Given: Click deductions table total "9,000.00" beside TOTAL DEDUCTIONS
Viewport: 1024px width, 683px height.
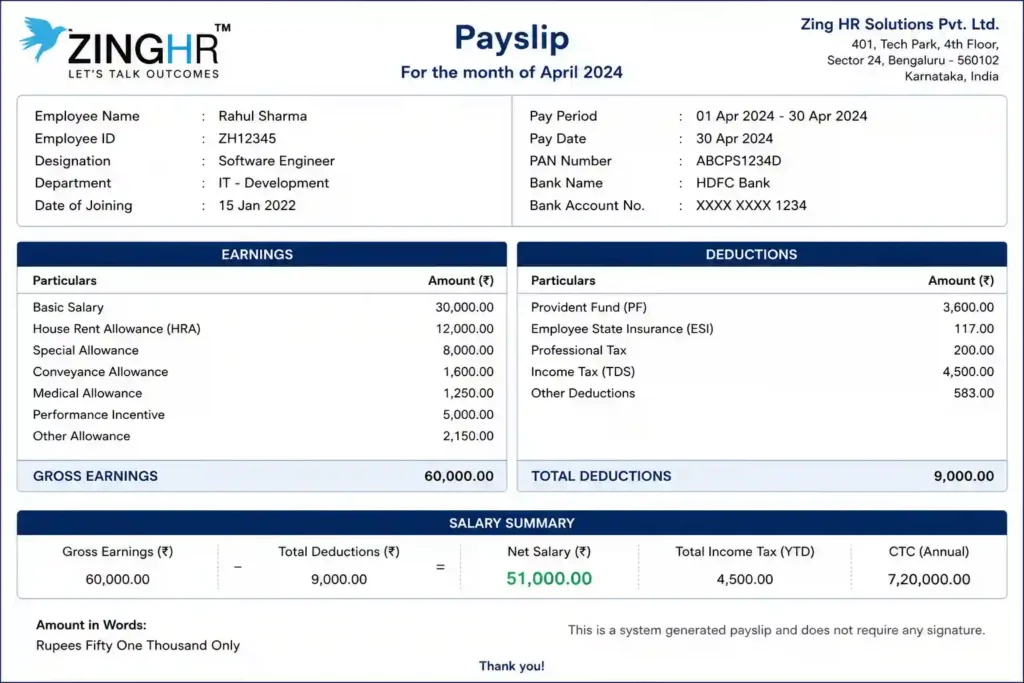Looking at the screenshot, I should tap(963, 476).
